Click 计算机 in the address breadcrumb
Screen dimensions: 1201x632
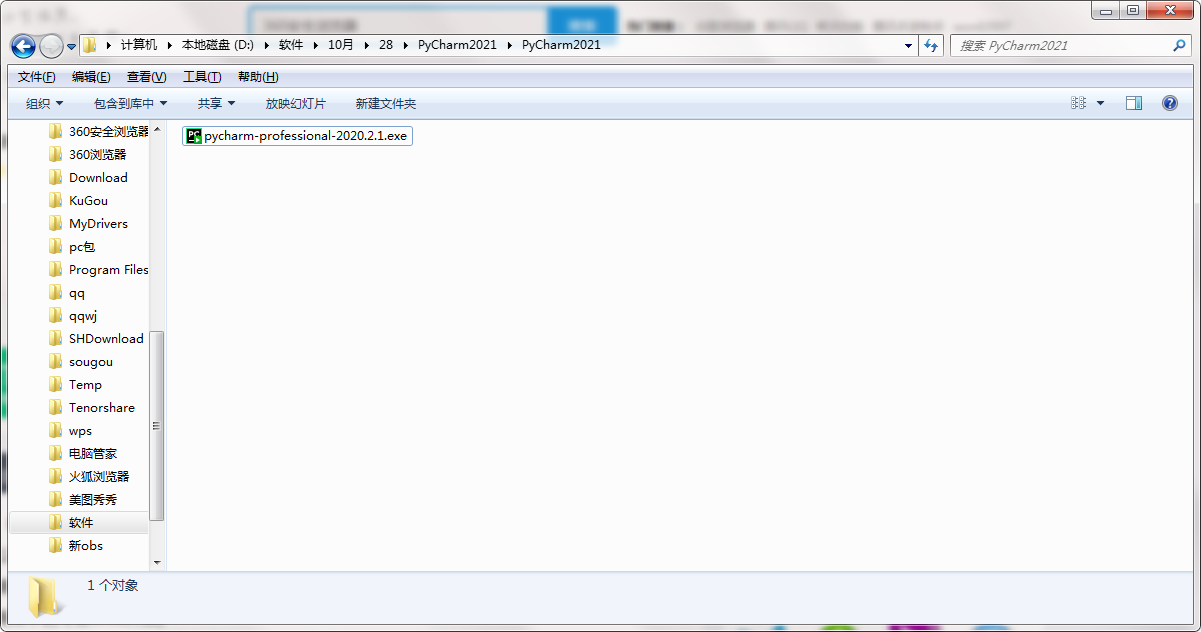[139, 45]
